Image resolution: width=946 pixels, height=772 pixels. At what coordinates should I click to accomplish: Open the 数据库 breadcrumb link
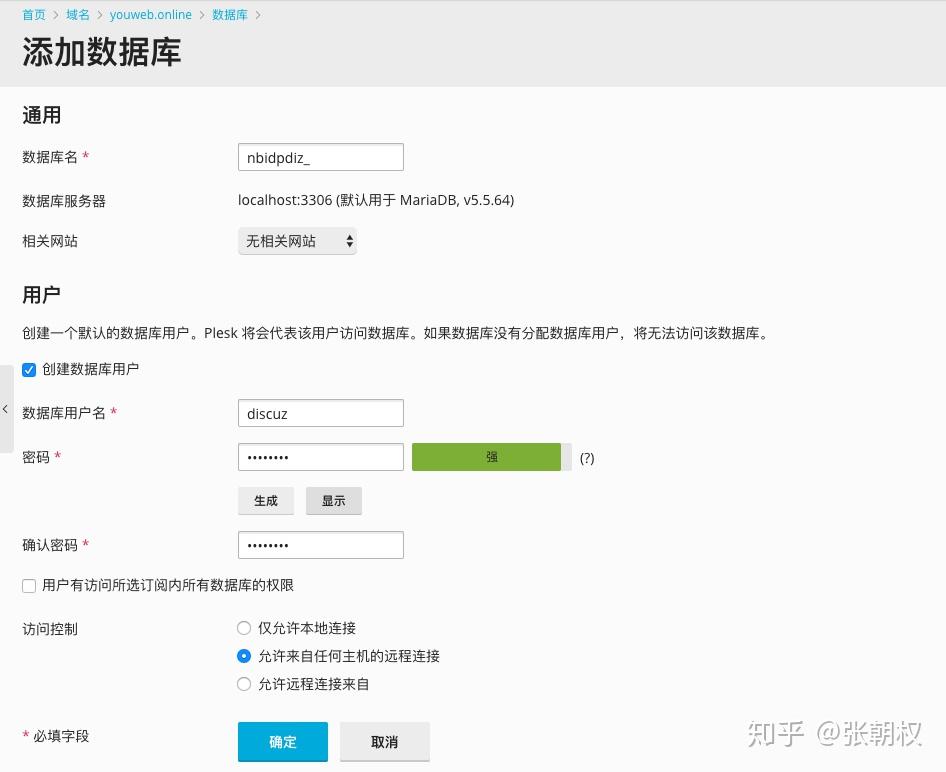230,14
